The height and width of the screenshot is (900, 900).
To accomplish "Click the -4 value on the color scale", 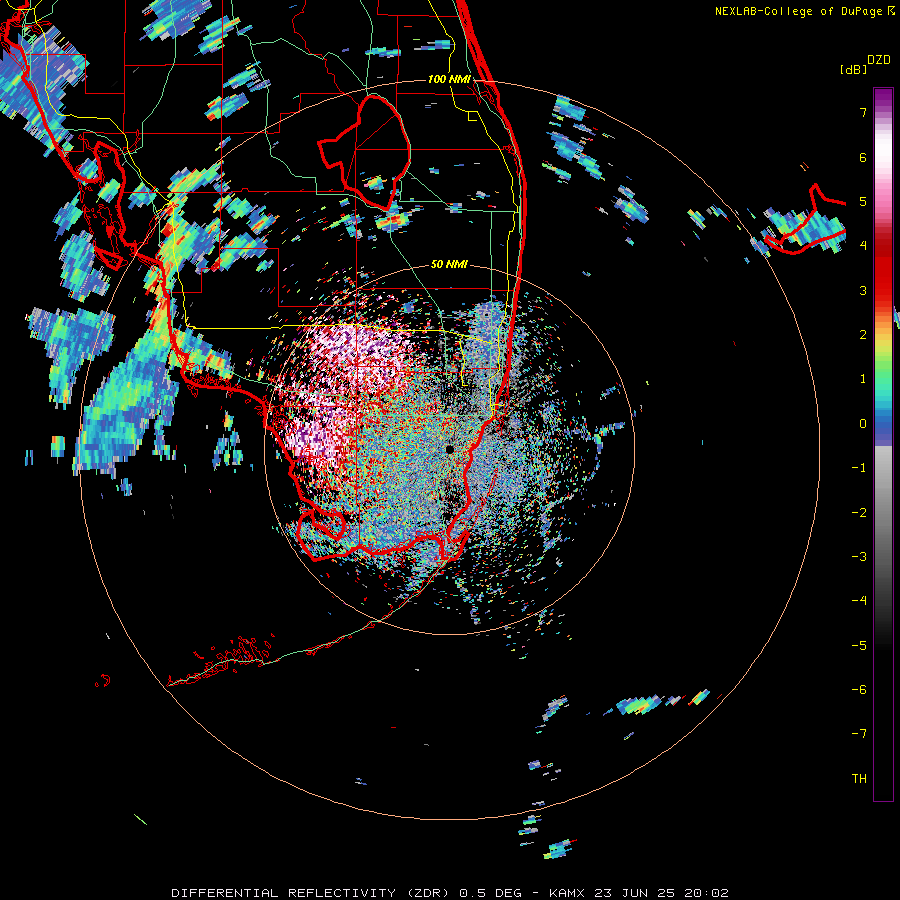I will [x=859, y=601].
